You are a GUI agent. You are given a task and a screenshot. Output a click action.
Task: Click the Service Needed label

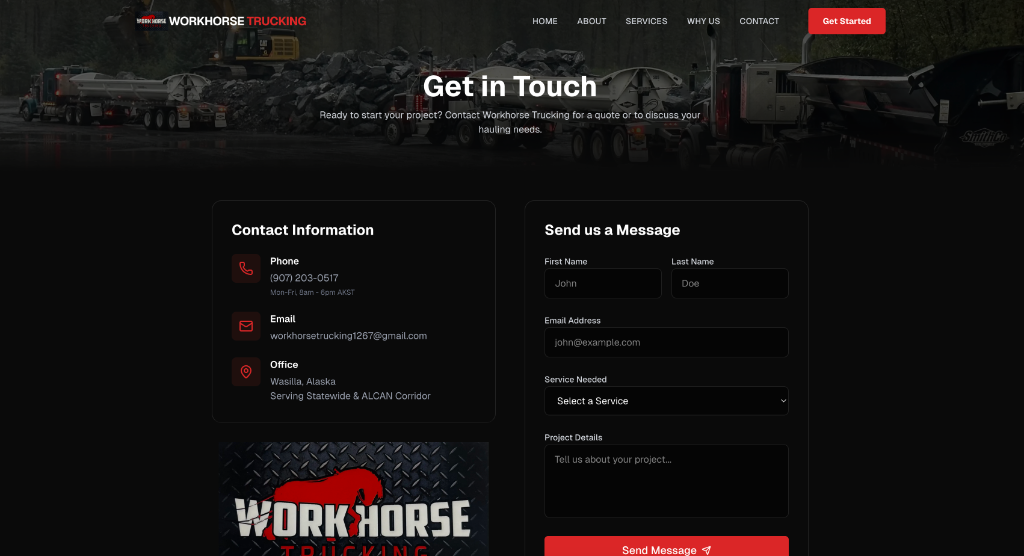coord(575,380)
